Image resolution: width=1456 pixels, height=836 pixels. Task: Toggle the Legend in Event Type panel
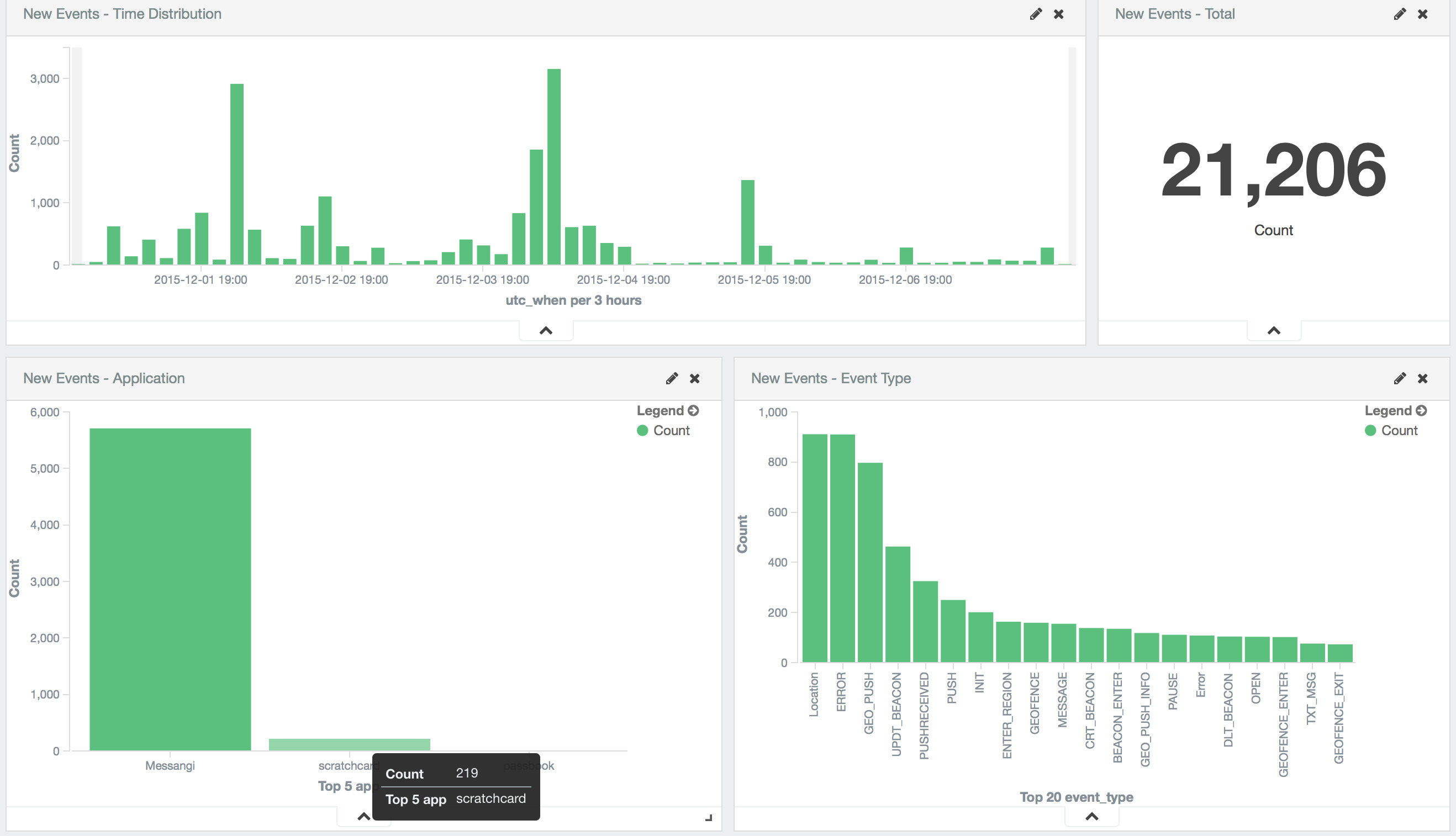(x=1421, y=410)
